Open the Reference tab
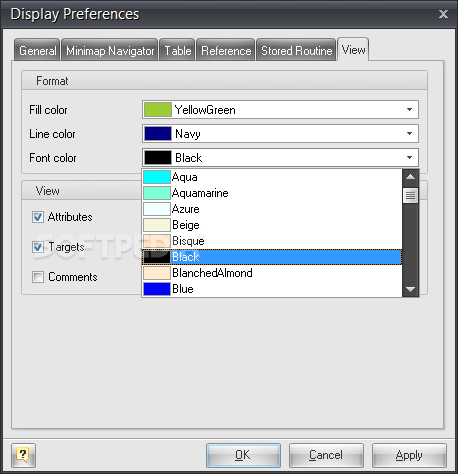Image resolution: width=458 pixels, height=474 pixels. pos(226,50)
